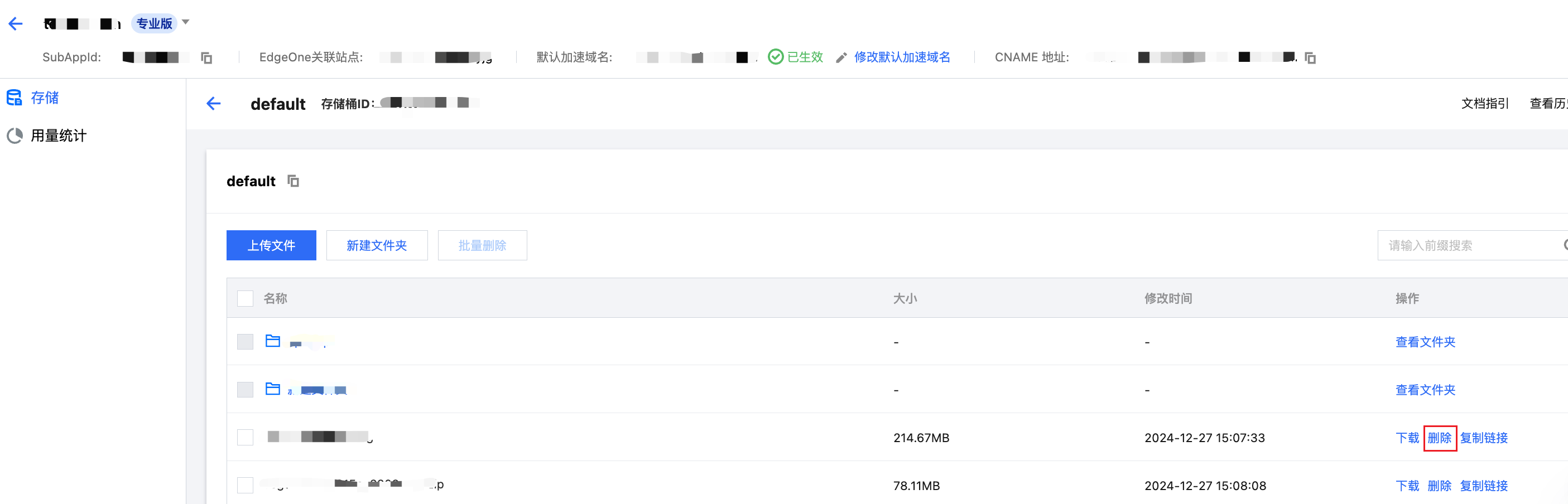The width and height of the screenshot is (1568, 504).
Task: Tick the checkbox for the first folder row
Action: click(246, 342)
